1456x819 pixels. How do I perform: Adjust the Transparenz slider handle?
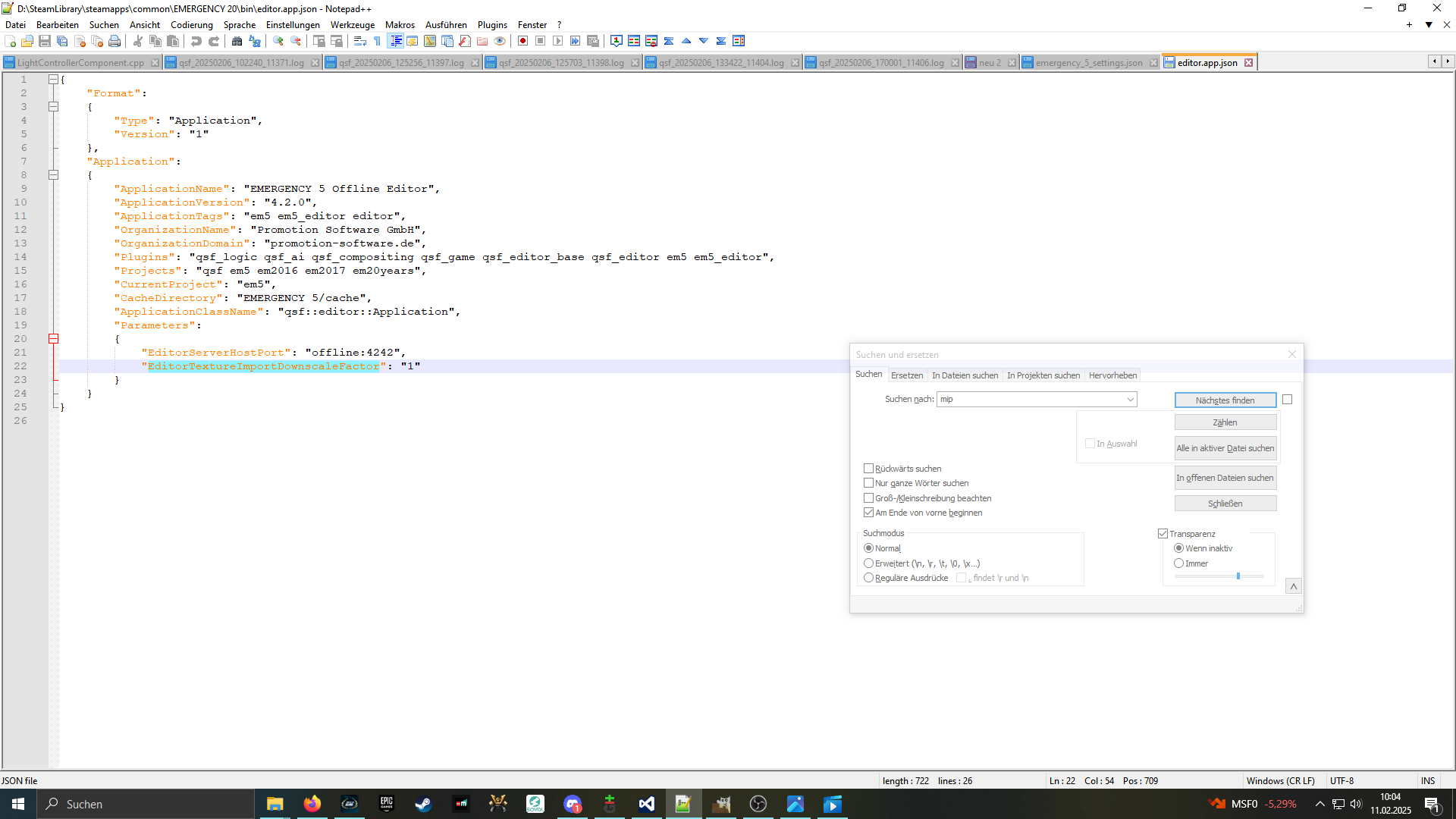(x=1238, y=576)
